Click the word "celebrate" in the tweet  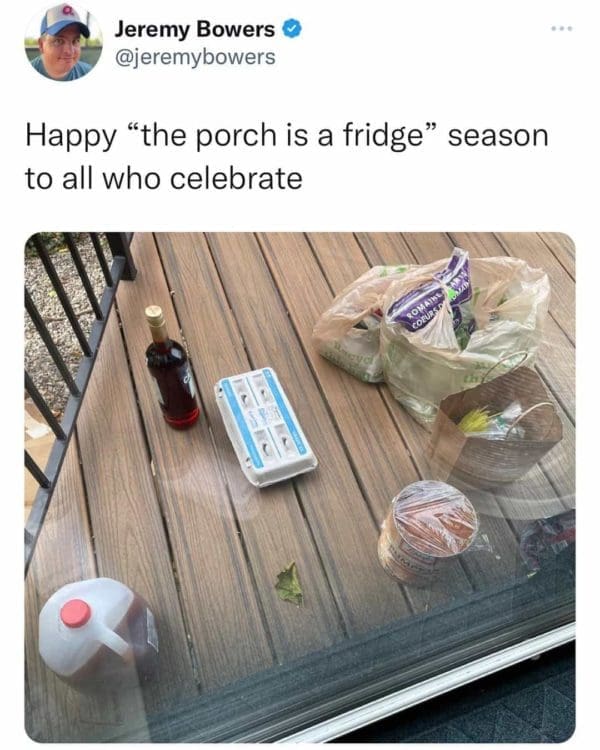[x=236, y=179]
